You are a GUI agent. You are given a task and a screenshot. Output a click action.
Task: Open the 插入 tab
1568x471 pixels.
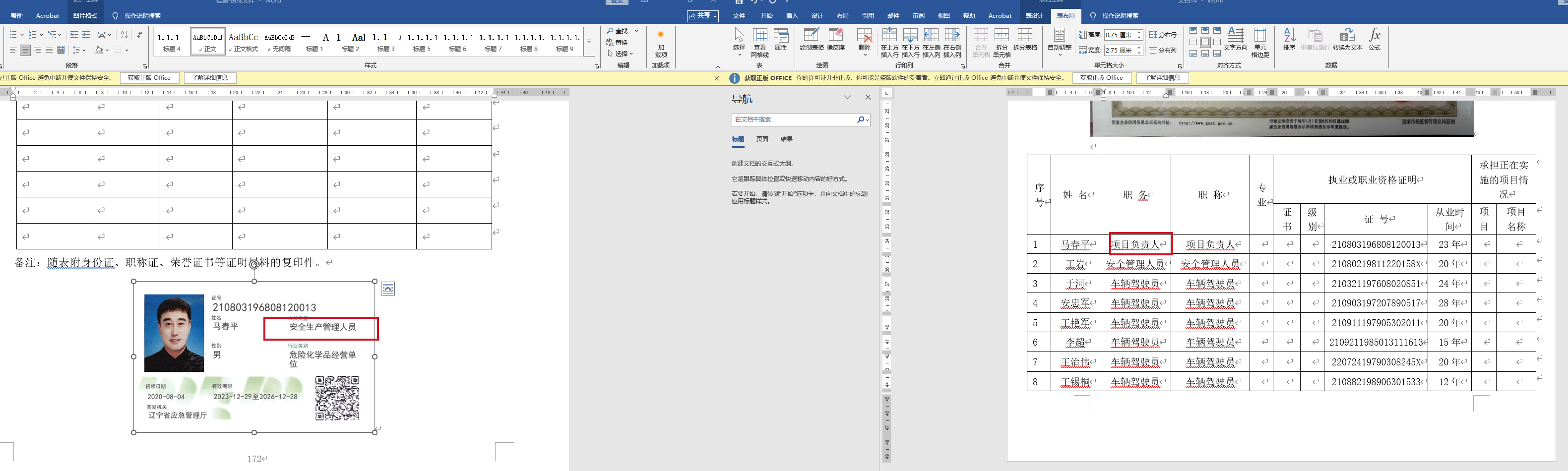click(792, 16)
